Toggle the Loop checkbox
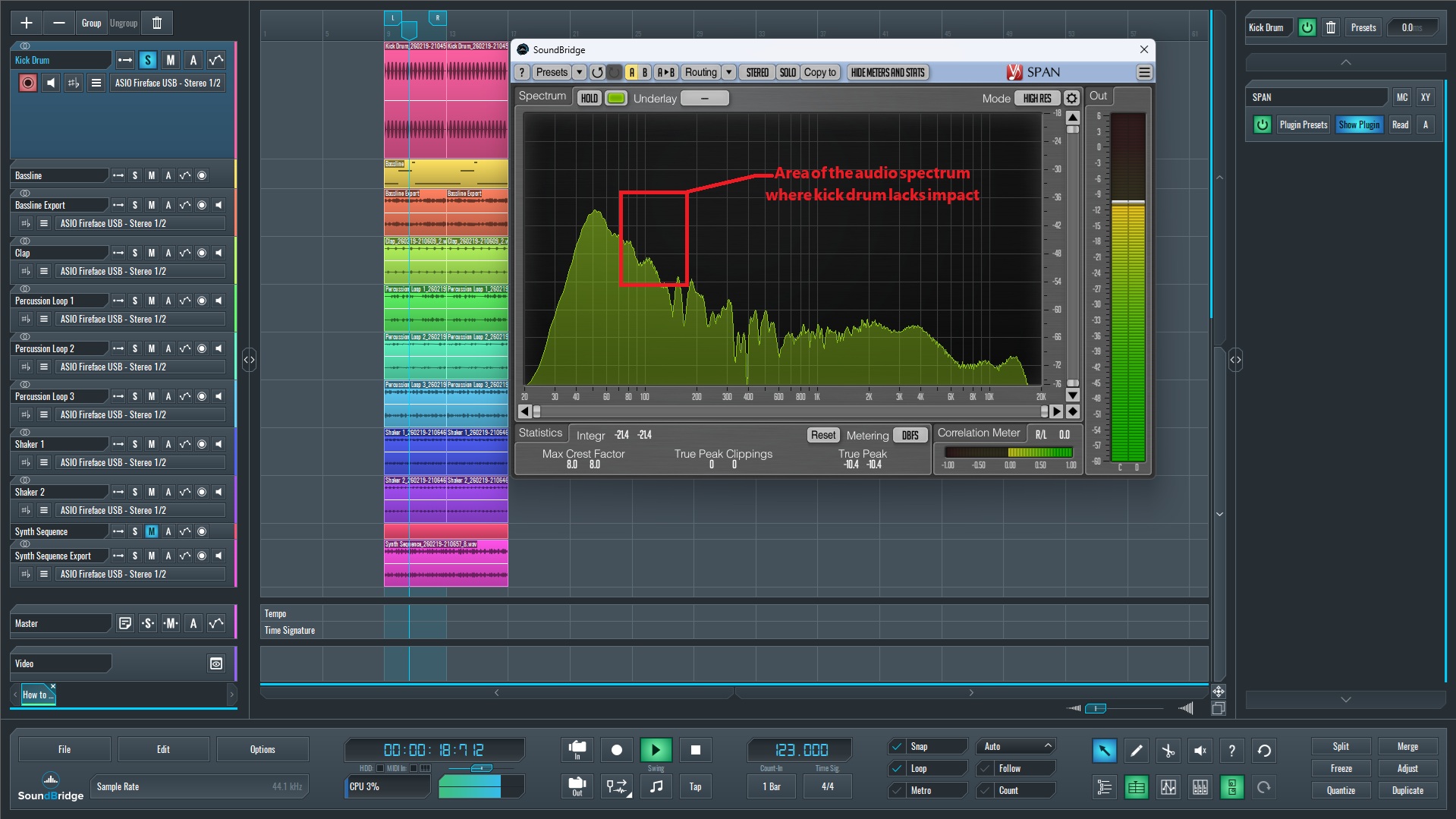The image size is (1456, 819). tap(898, 768)
